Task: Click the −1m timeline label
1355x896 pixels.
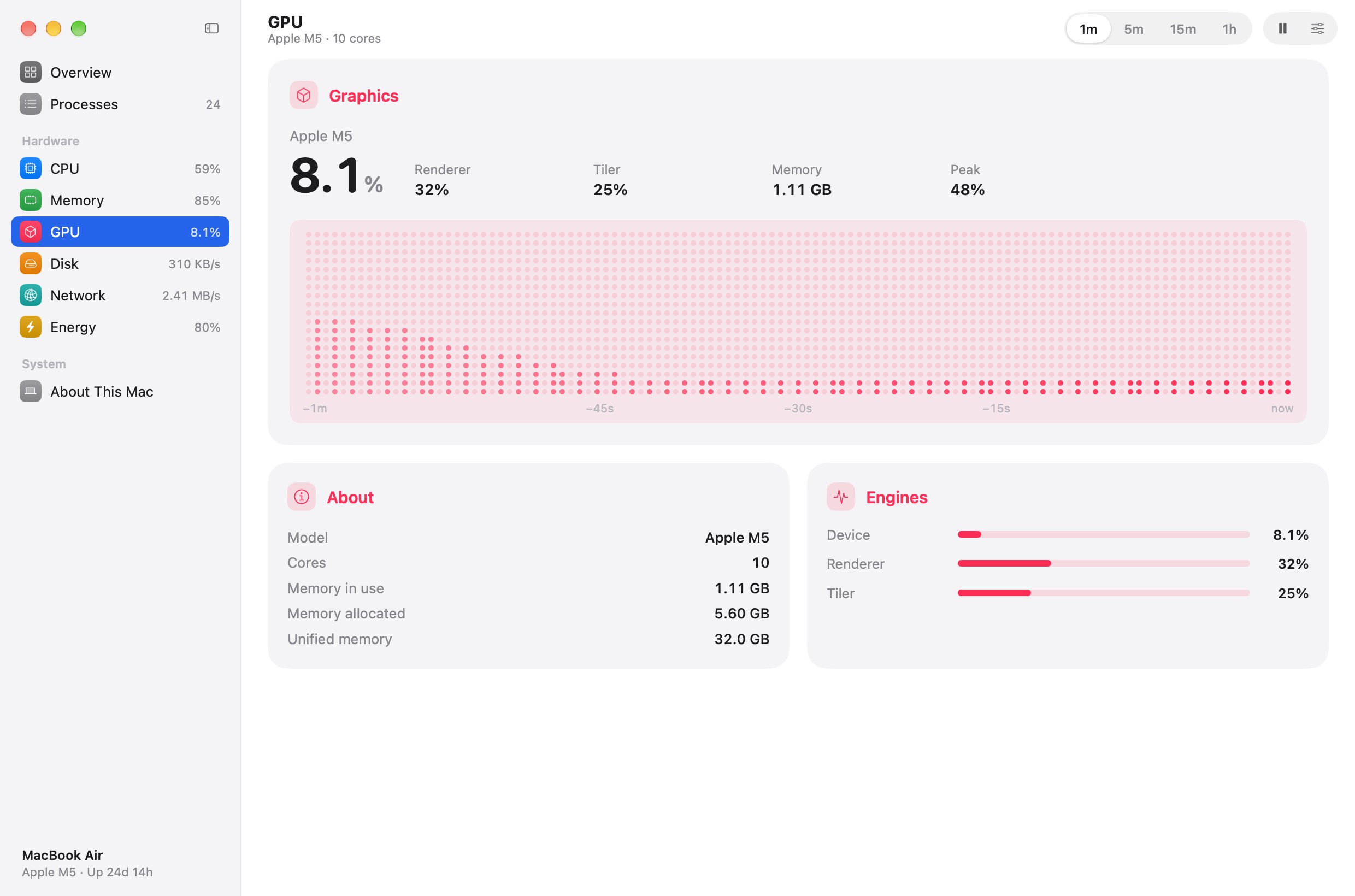Action: [315, 409]
